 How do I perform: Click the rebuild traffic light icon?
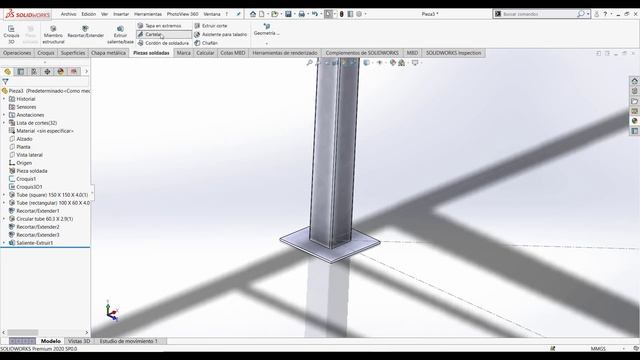[342, 14]
